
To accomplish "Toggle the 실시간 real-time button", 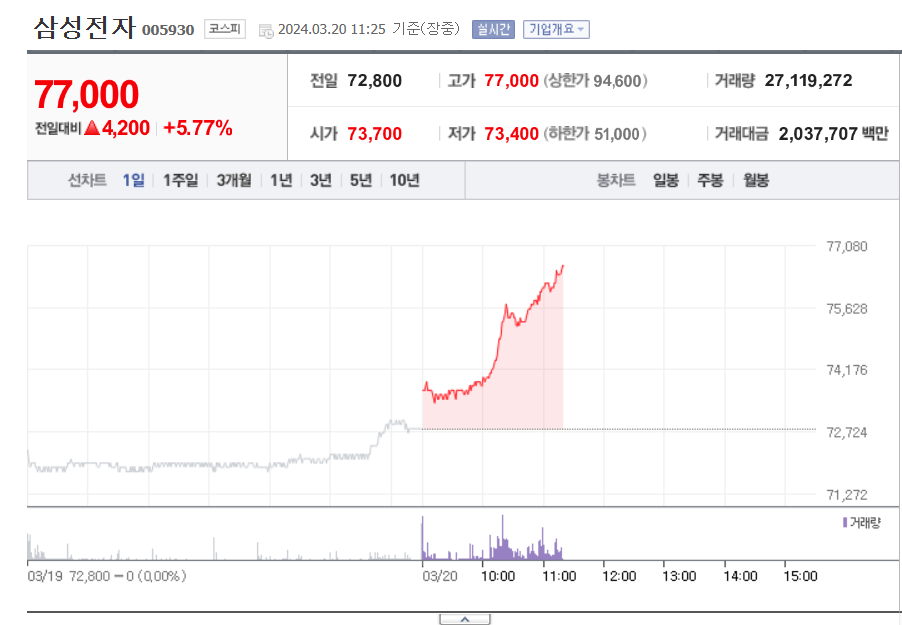I will click(x=493, y=29).
